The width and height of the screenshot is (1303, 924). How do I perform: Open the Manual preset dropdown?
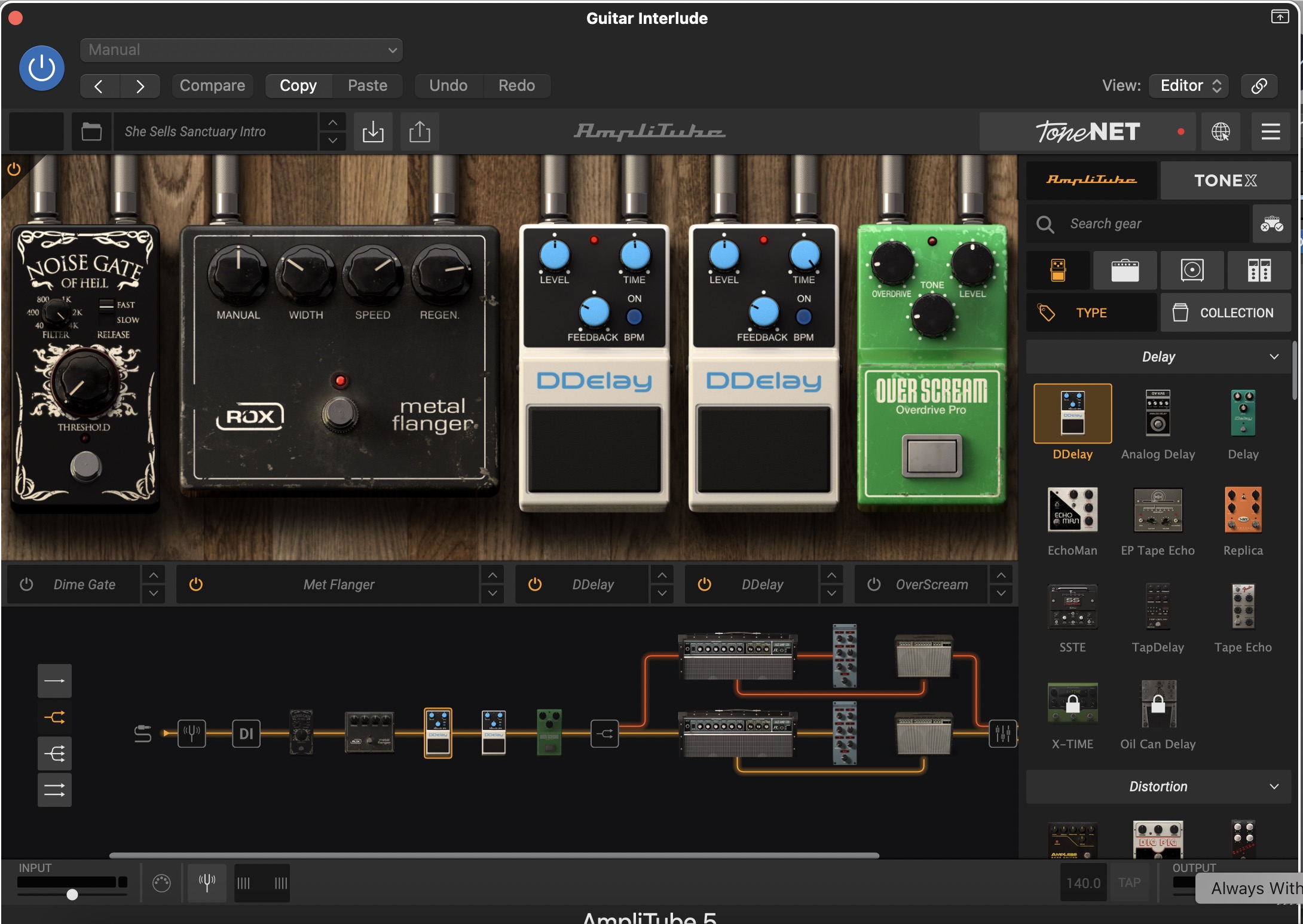[241, 50]
